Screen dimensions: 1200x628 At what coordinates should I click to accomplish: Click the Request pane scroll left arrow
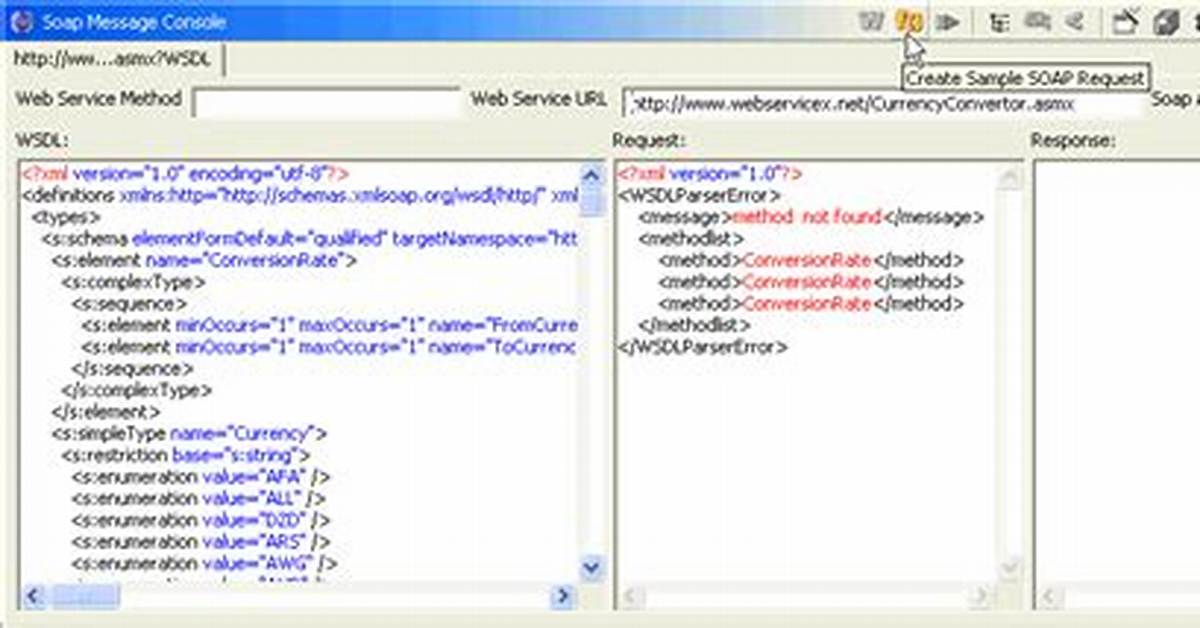(x=632, y=597)
